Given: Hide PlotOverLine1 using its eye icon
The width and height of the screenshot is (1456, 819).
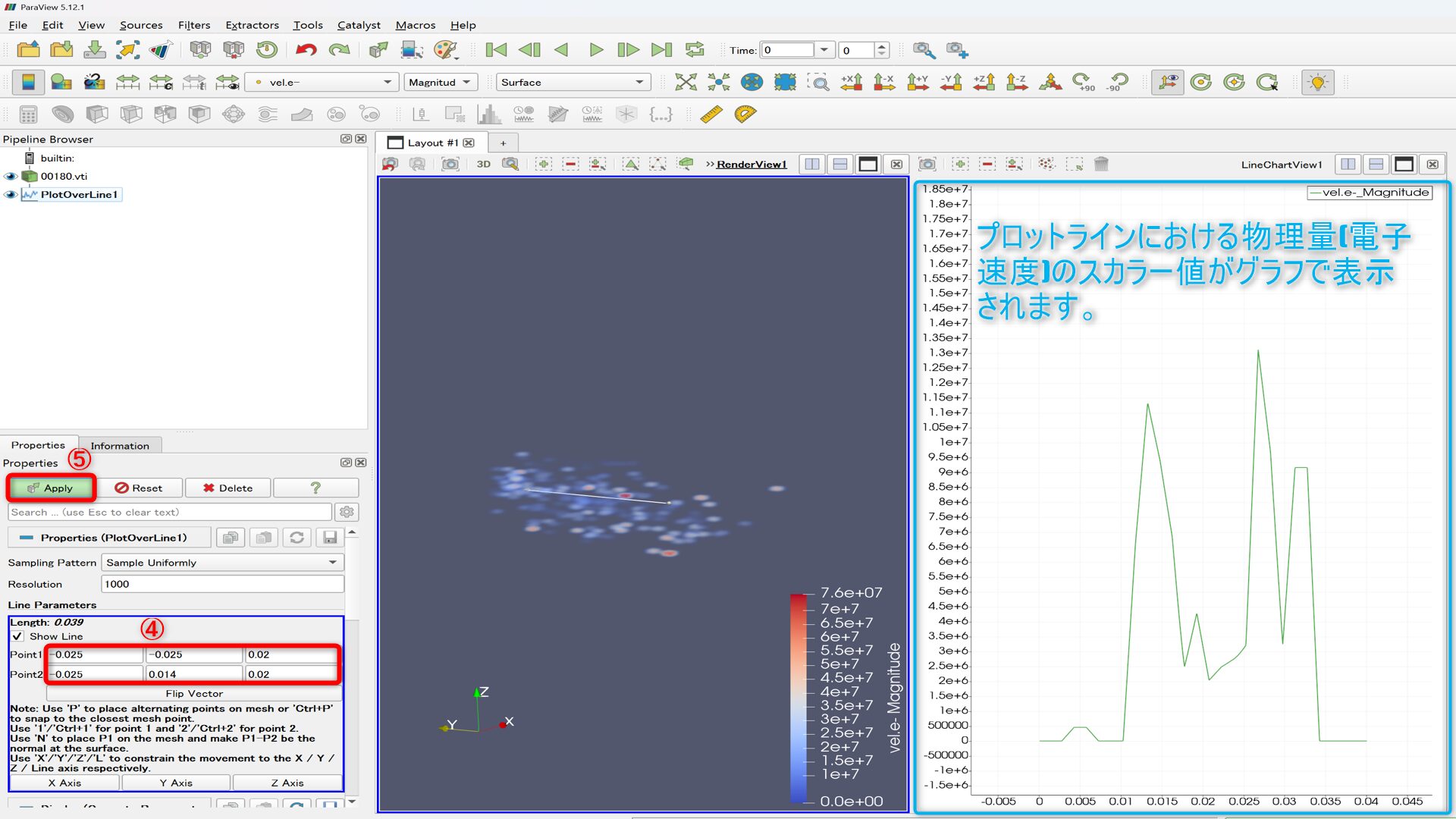Looking at the screenshot, I should pos(11,194).
